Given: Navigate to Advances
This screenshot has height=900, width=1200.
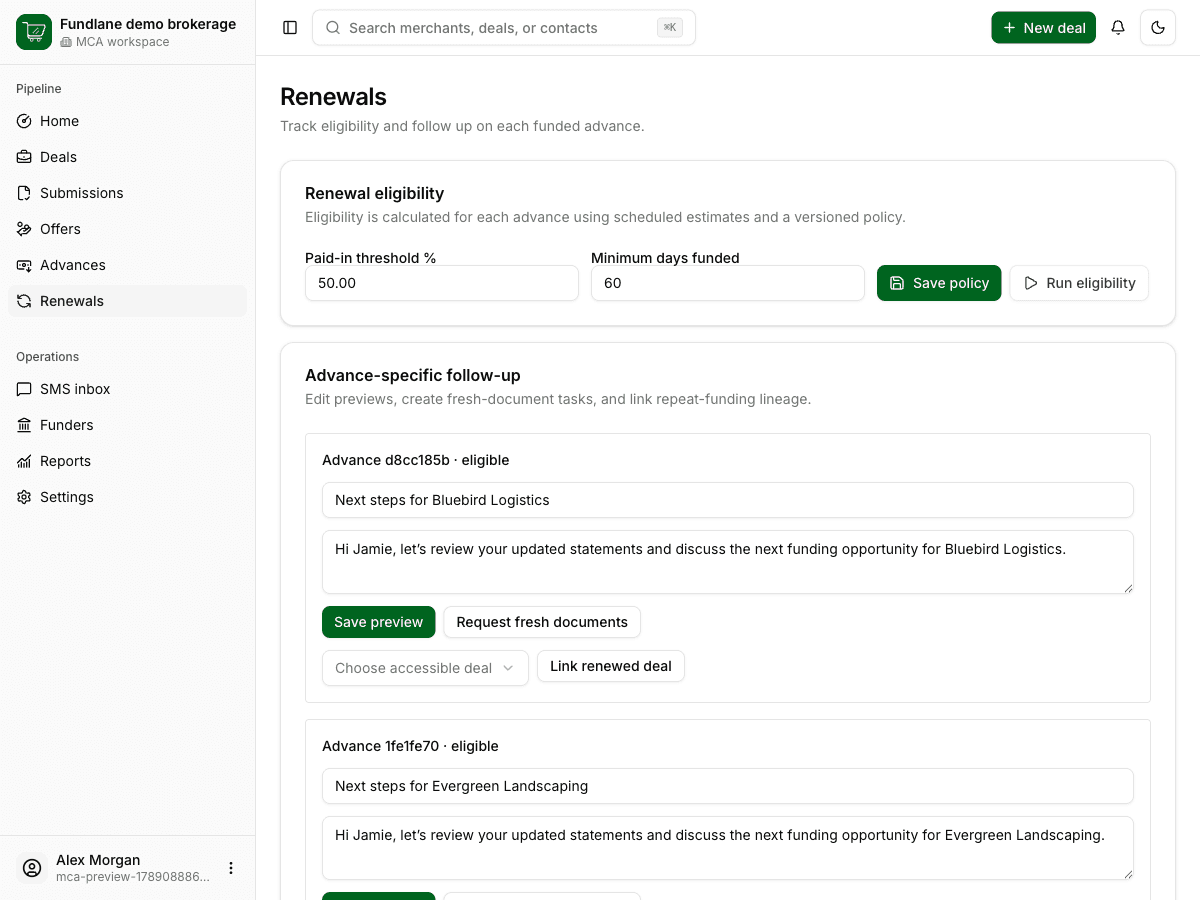Looking at the screenshot, I should [x=127, y=265].
